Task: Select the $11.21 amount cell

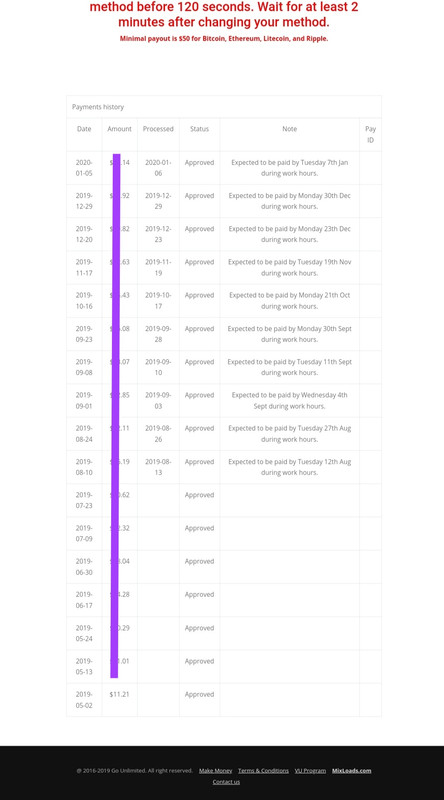Action: tap(119, 694)
